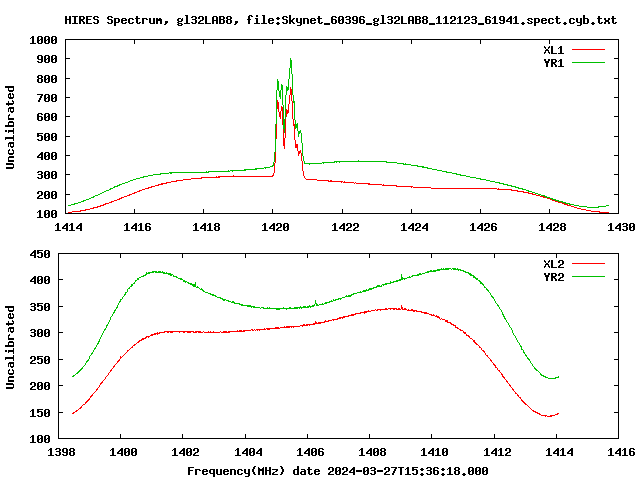
Task: Click the green YR1 legend line sample
Action: click(588, 63)
